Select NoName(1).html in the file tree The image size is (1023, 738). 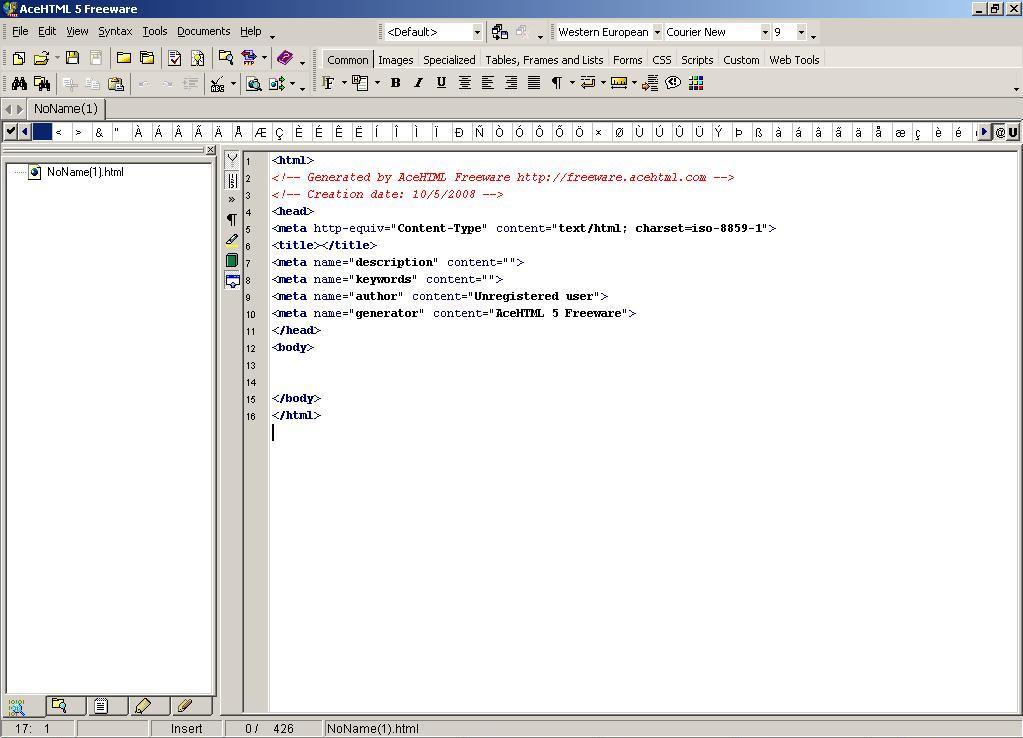[85, 172]
